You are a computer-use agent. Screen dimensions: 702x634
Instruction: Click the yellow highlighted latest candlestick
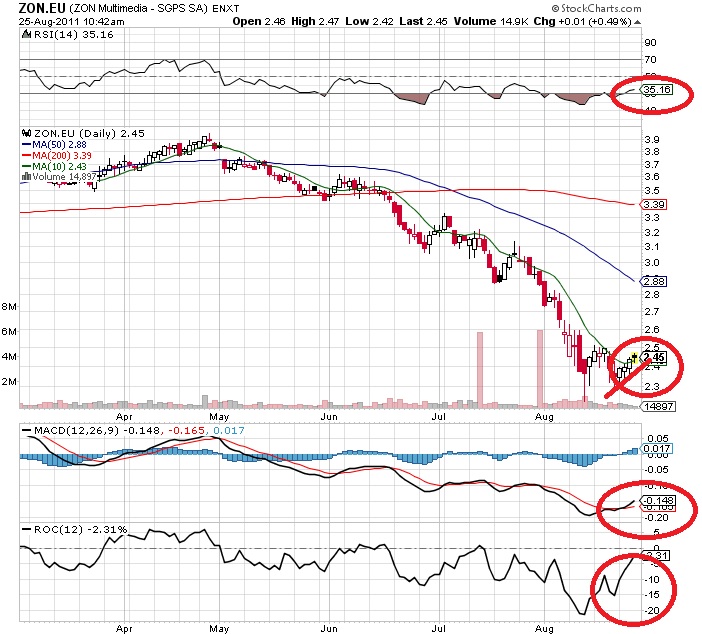634,358
